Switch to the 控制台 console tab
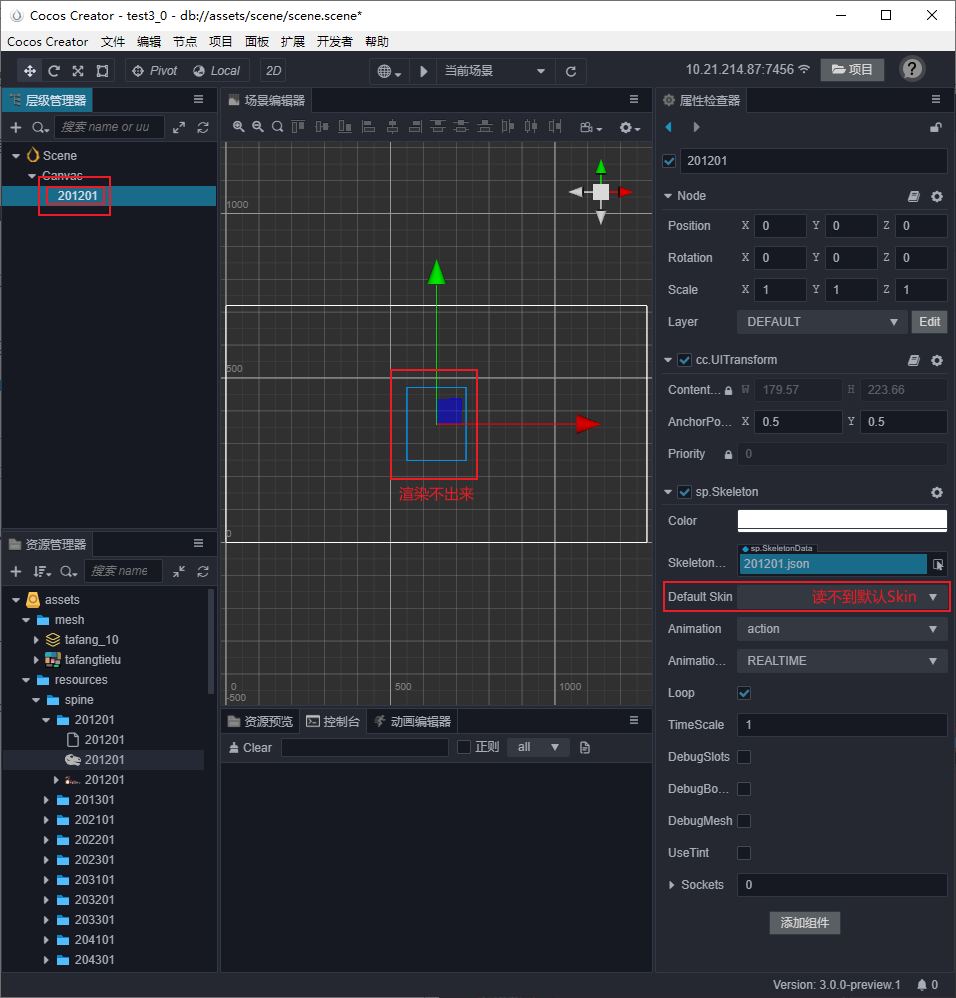This screenshot has width=956, height=998. pyautogui.click(x=333, y=721)
